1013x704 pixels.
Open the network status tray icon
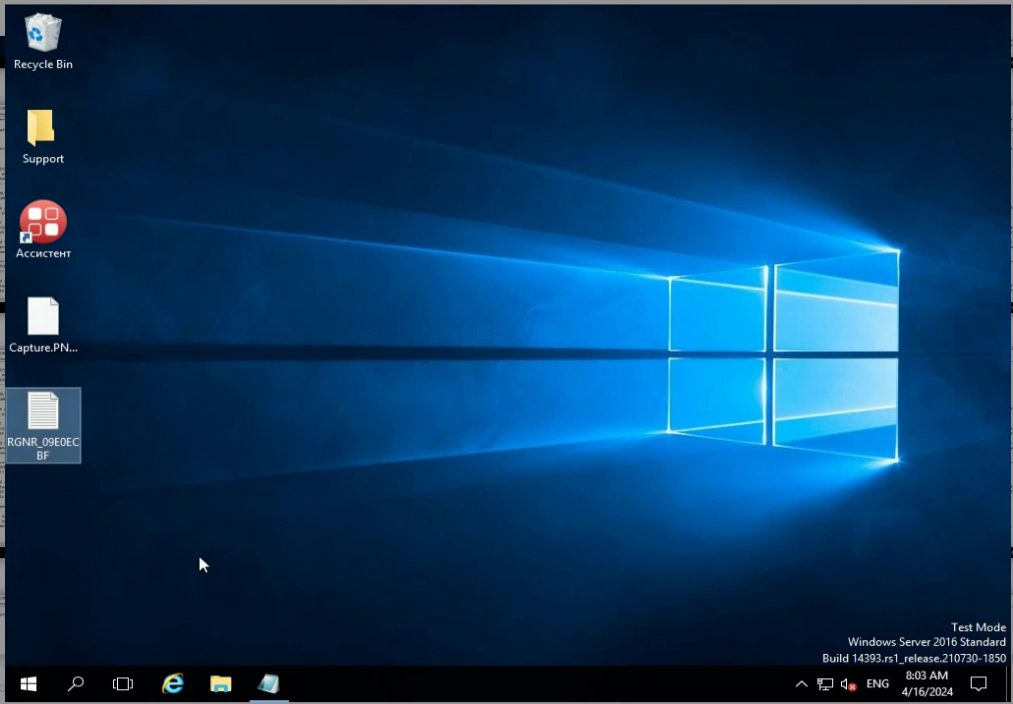click(x=825, y=685)
